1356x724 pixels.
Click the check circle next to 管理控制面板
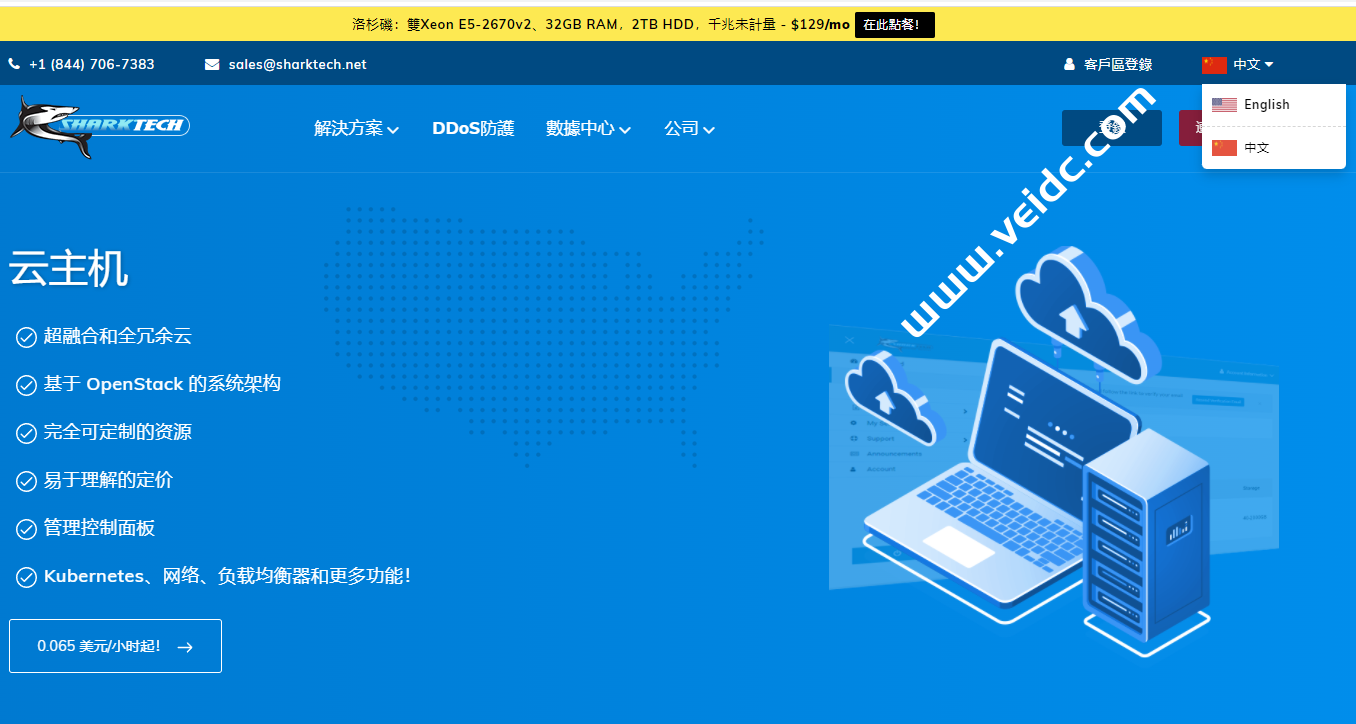[x=26, y=528]
